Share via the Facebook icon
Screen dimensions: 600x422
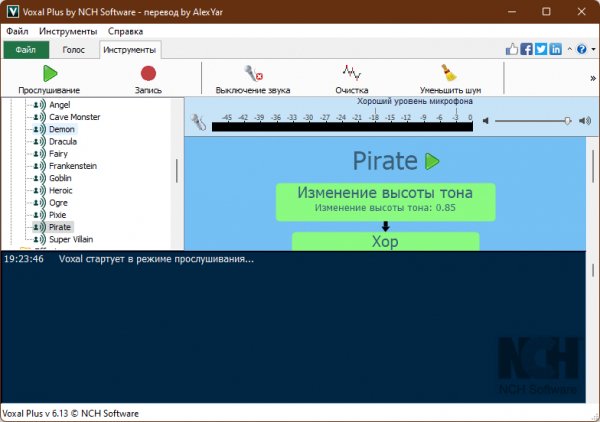pyautogui.click(x=527, y=49)
